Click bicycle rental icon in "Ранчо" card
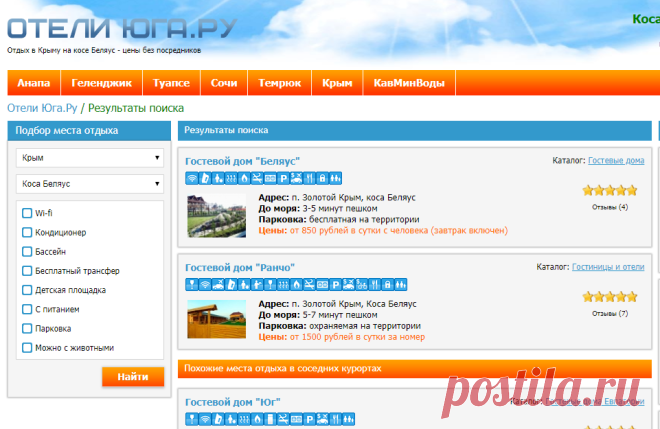Viewport: 660px width, 429px height. pyautogui.click(x=362, y=285)
